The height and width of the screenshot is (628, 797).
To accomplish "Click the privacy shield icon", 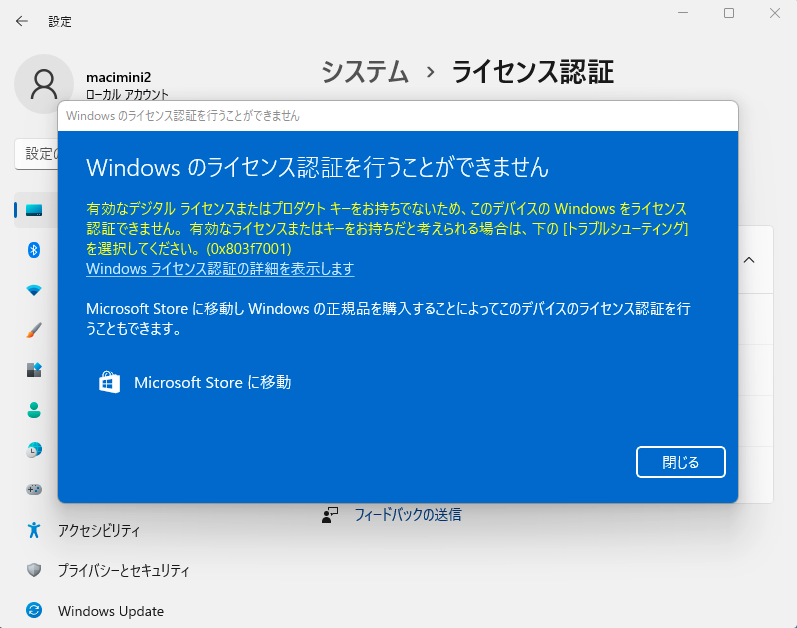I will pyautogui.click(x=34, y=570).
